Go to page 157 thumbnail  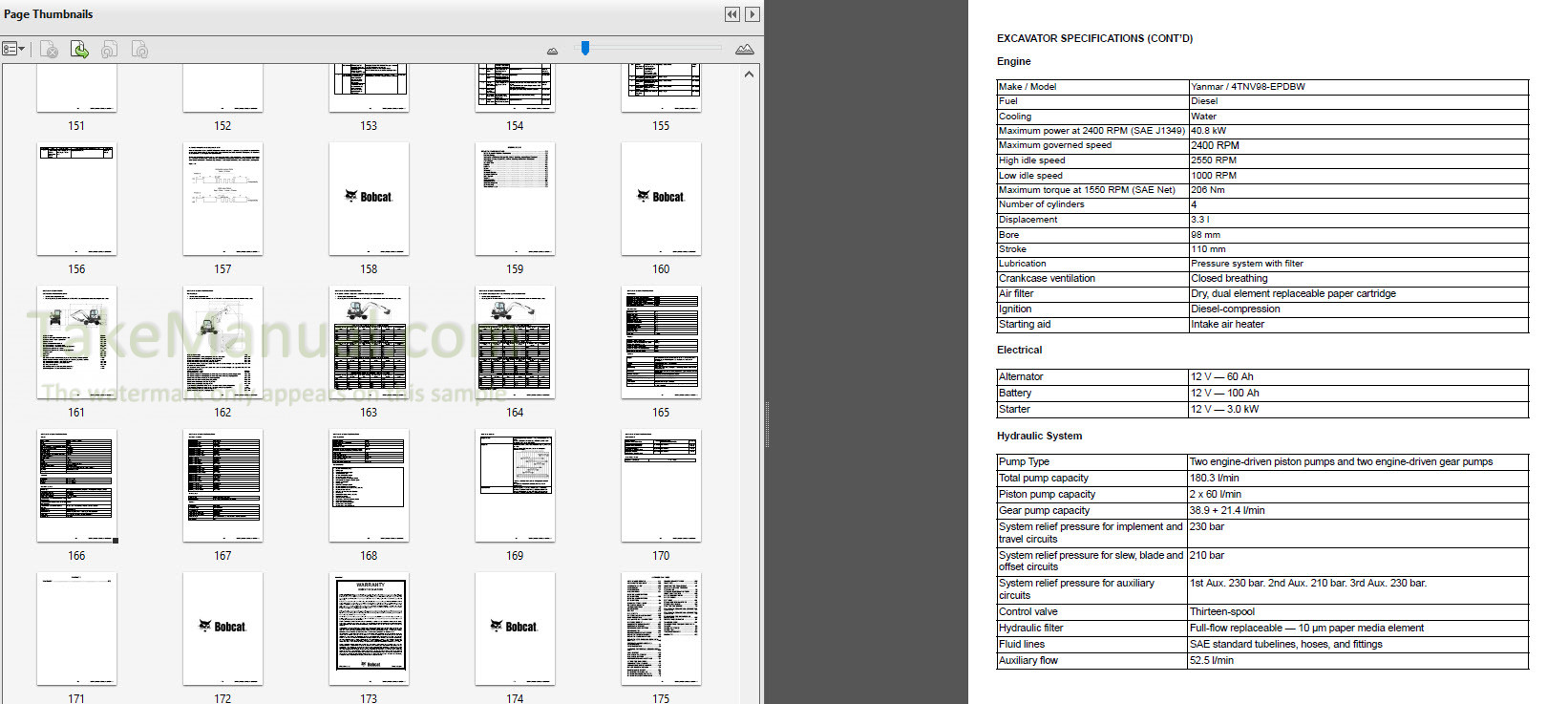222,199
